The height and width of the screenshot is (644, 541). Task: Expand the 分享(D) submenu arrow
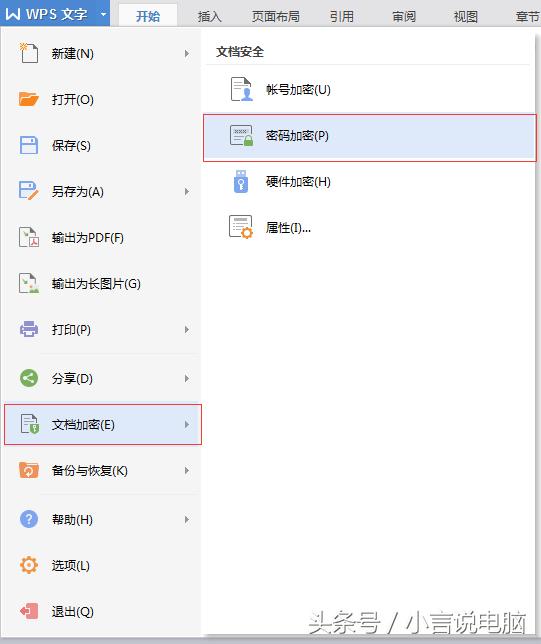pyautogui.click(x=187, y=378)
